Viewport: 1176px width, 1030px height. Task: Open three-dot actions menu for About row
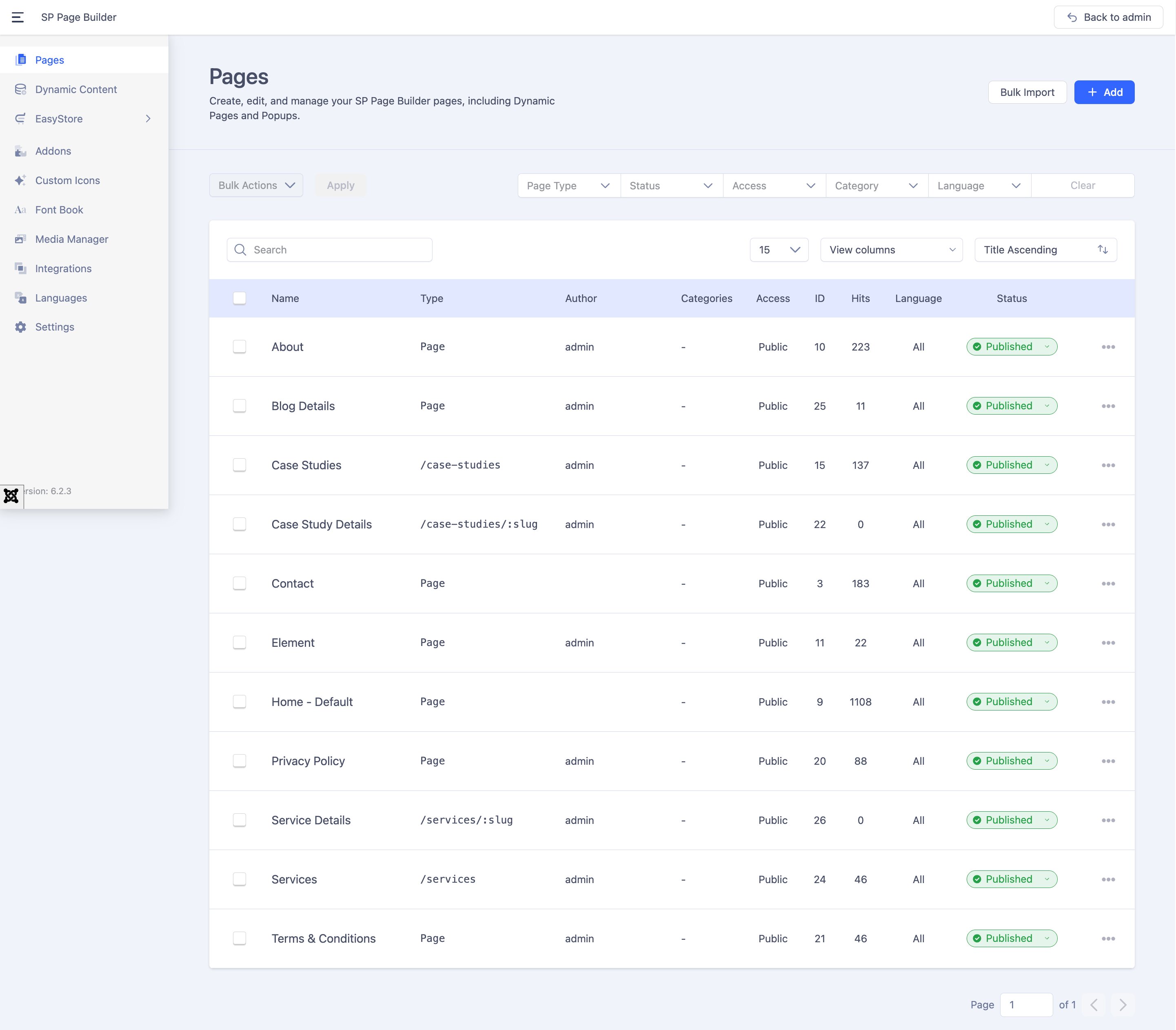tap(1108, 347)
